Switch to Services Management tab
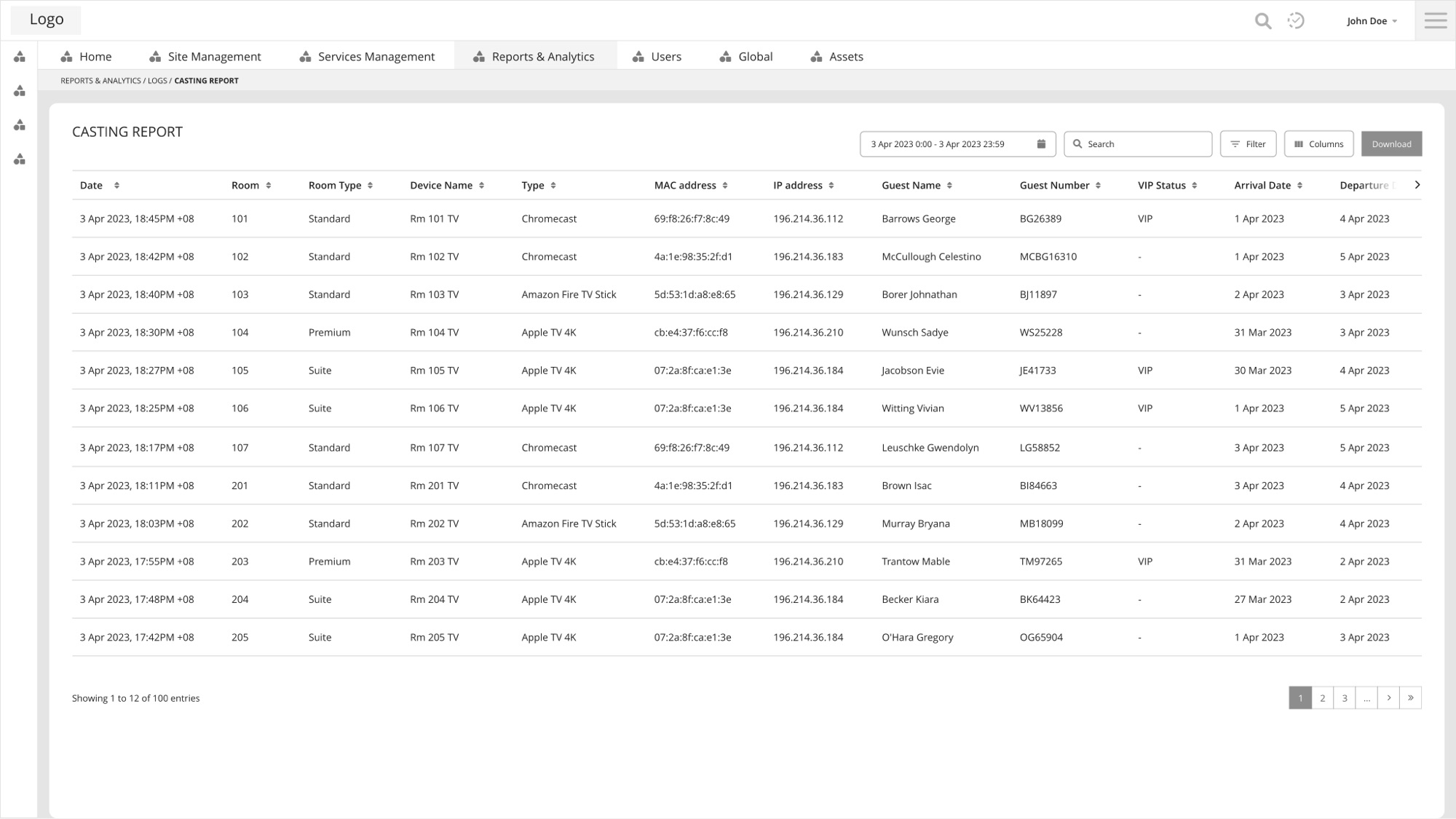Screen dimensions: 1456x819 367,57
